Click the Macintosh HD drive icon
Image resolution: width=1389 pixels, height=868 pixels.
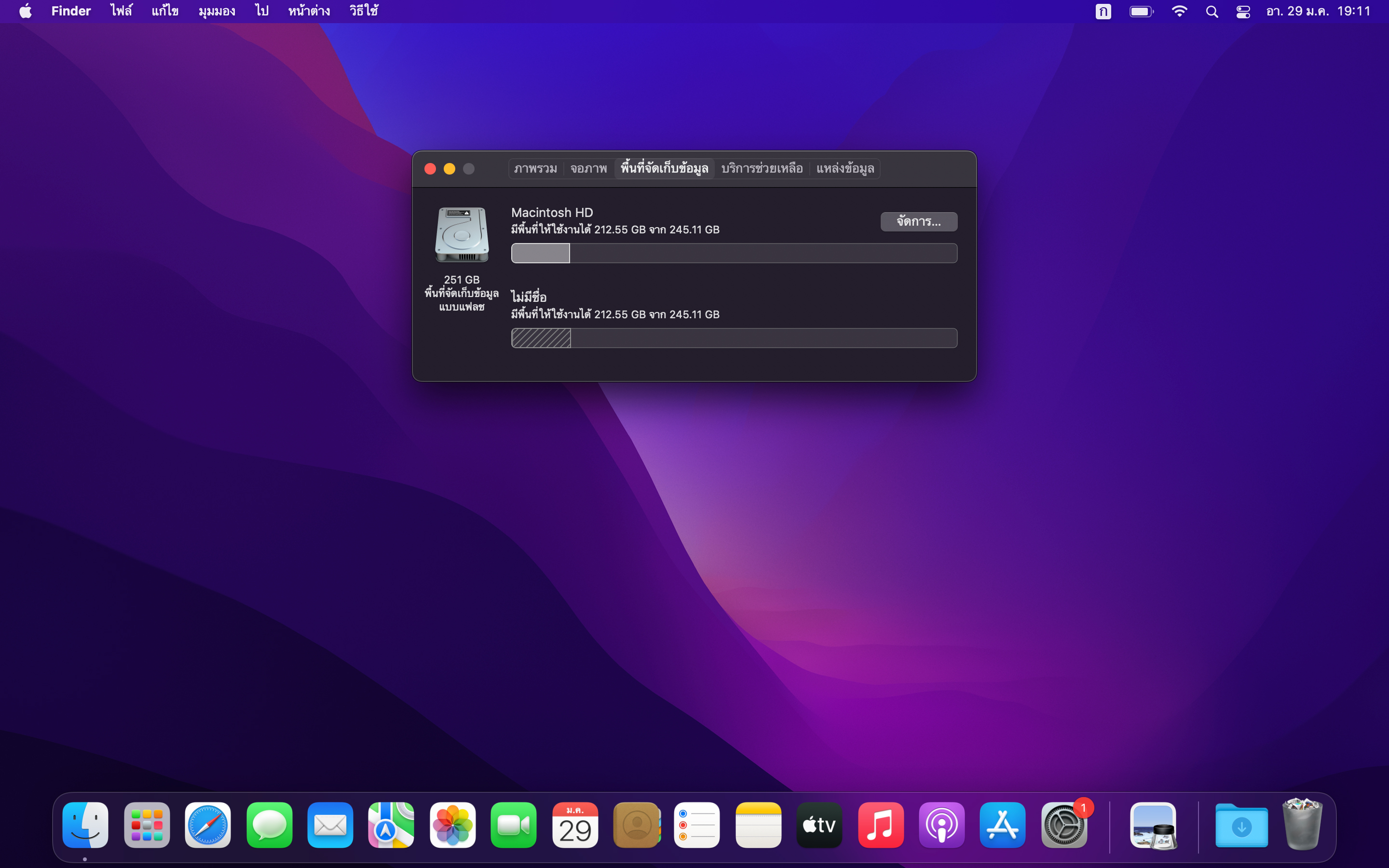pyautogui.click(x=462, y=235)
